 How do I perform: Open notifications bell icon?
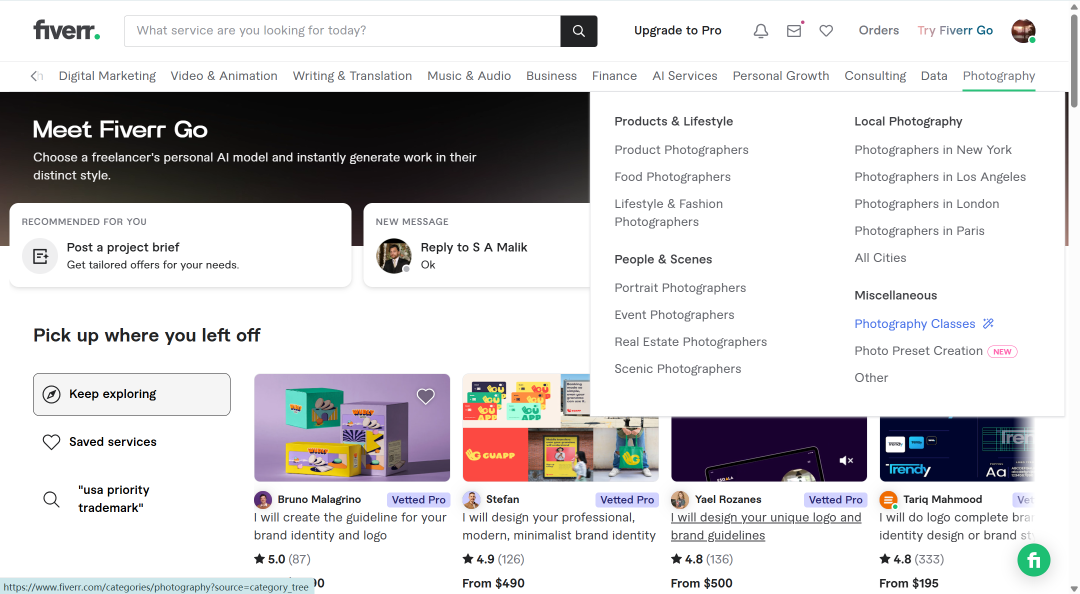(760, 31)
